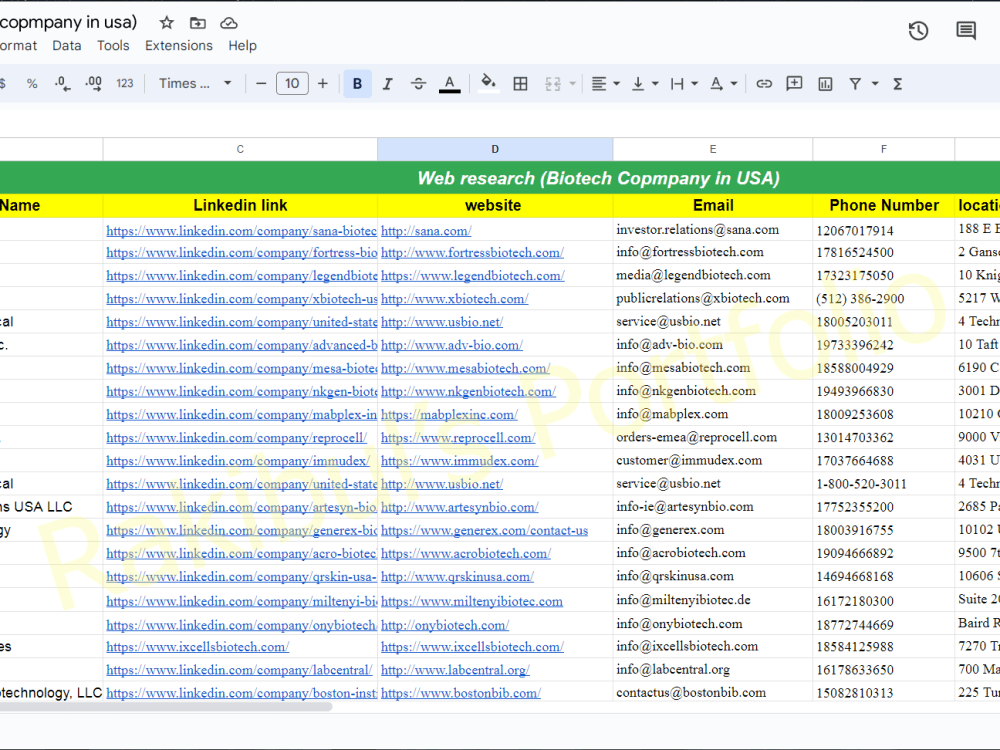Insert a link with the link icon
This screenshot has width=1000, height=750.
(764, 84)
